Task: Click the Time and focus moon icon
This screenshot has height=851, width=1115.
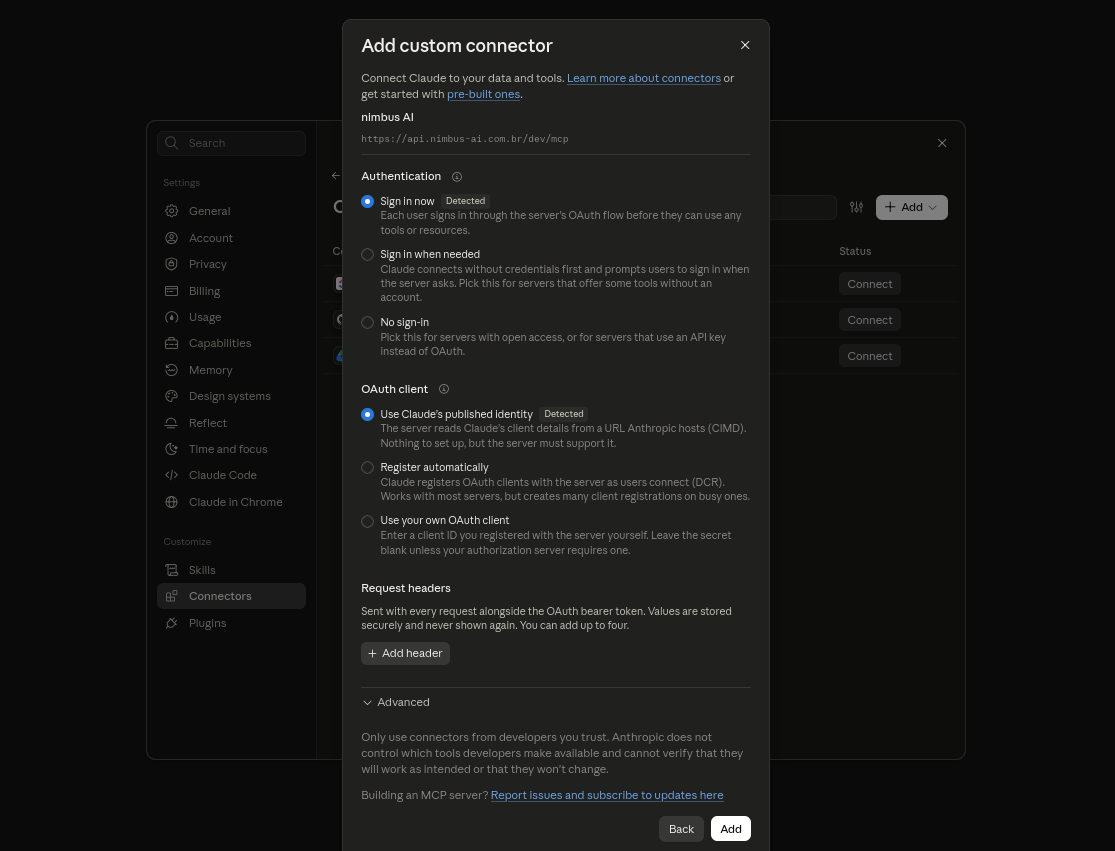Action: pyautogui.click(x=171, y=449)
